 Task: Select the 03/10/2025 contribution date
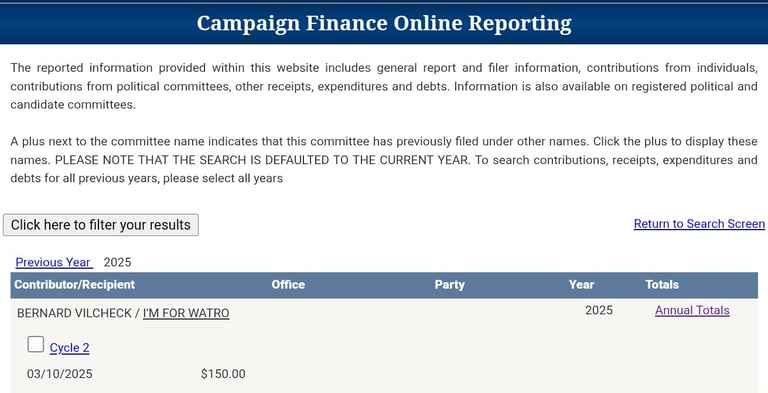[60, 374]
